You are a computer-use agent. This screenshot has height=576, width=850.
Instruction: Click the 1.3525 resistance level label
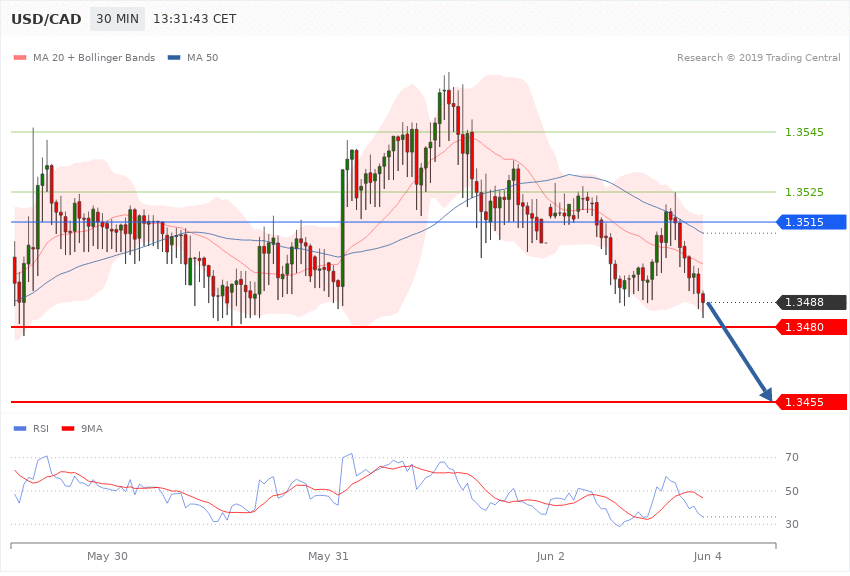[x=804, y=192]
